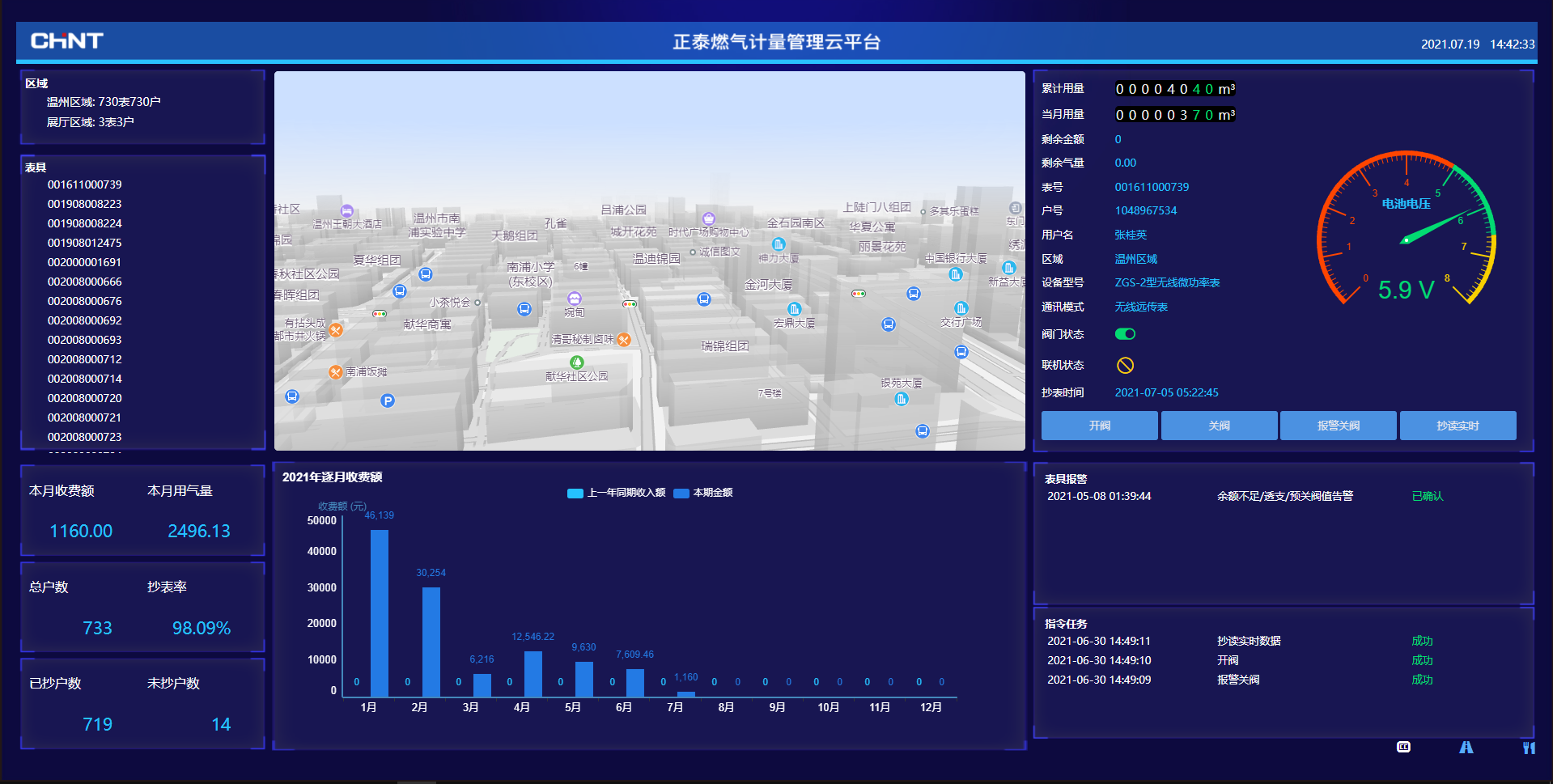Click the 开阀 button
Image resolution: width=1553 pixels, height=784 pixels.
click(1099, 426)
